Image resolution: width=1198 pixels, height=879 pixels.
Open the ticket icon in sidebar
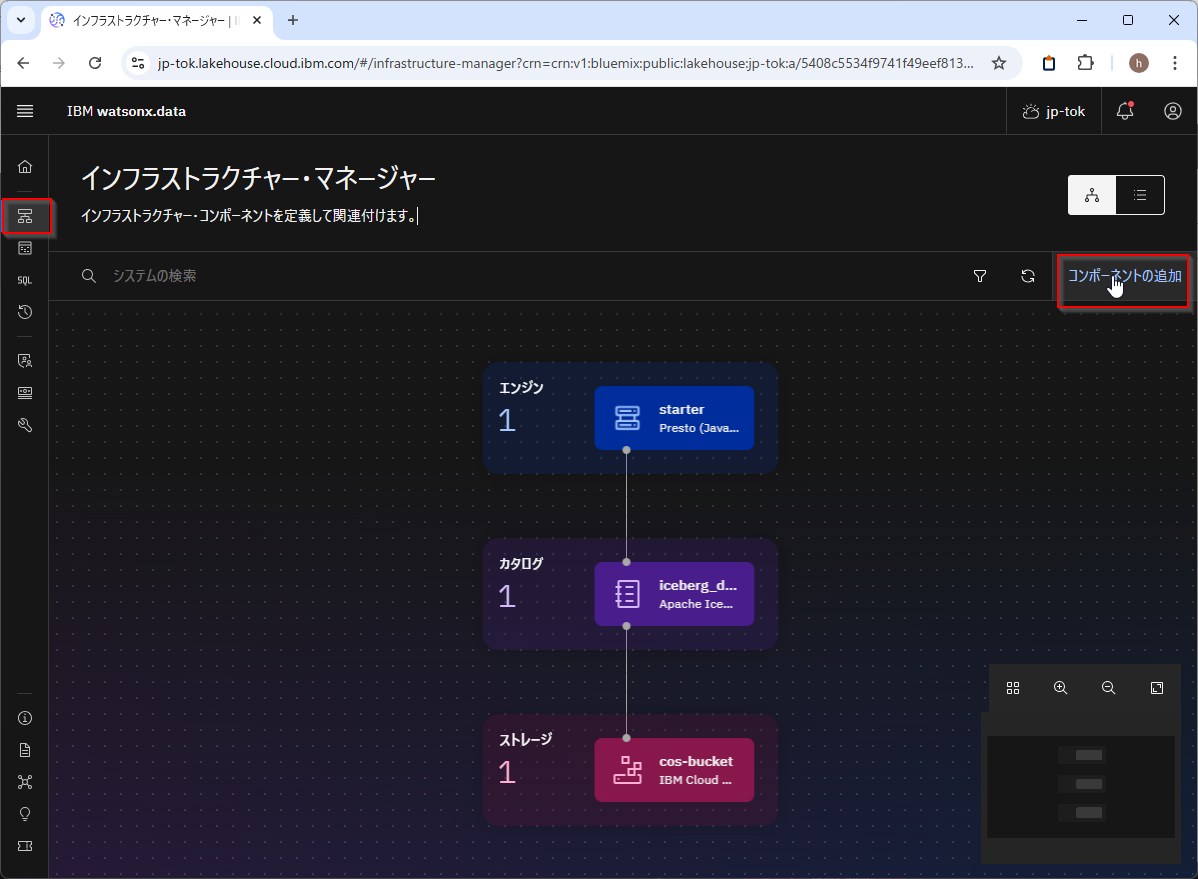(x=25, y=846)
